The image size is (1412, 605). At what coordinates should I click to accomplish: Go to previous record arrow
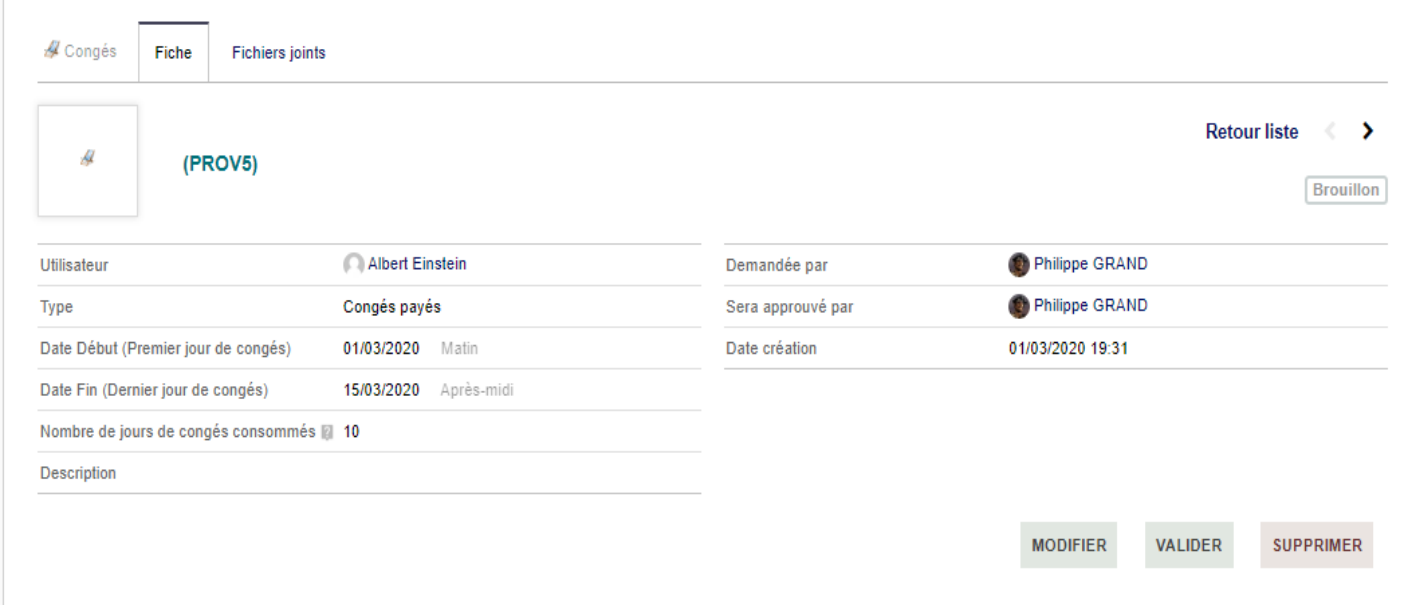point(1330,131)
